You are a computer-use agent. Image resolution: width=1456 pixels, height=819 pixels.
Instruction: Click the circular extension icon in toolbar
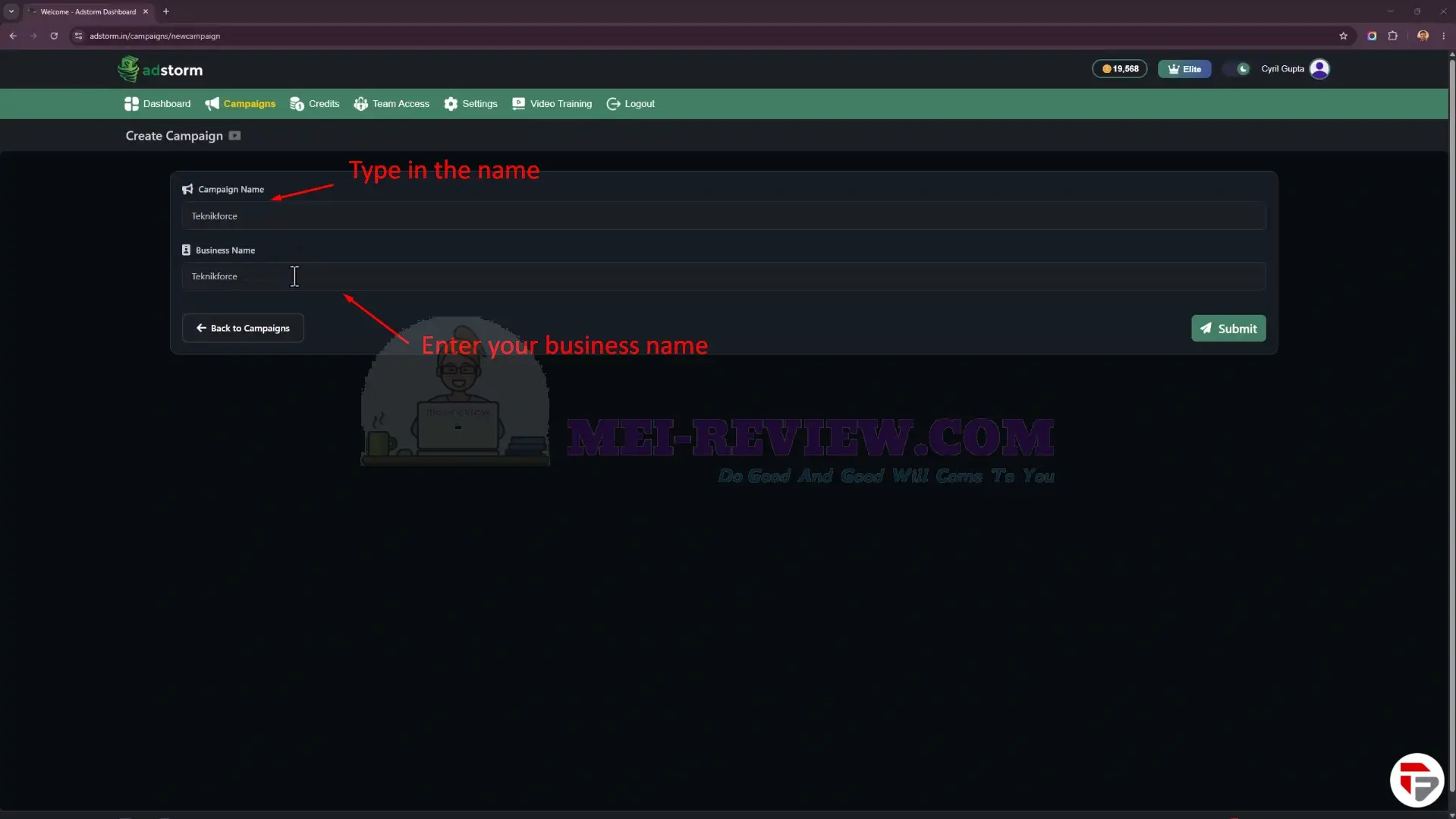[1372, 36]
